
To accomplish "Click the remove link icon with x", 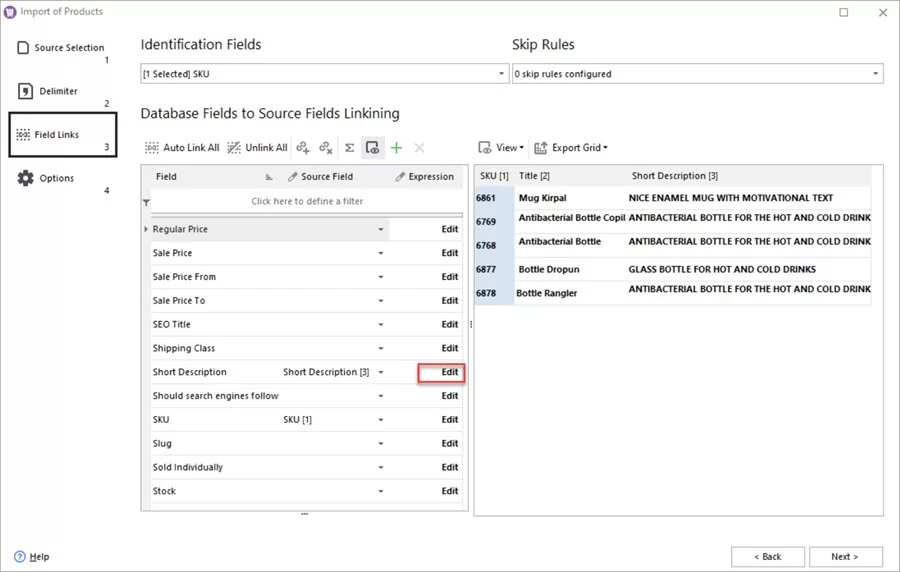I will point(326,148).
